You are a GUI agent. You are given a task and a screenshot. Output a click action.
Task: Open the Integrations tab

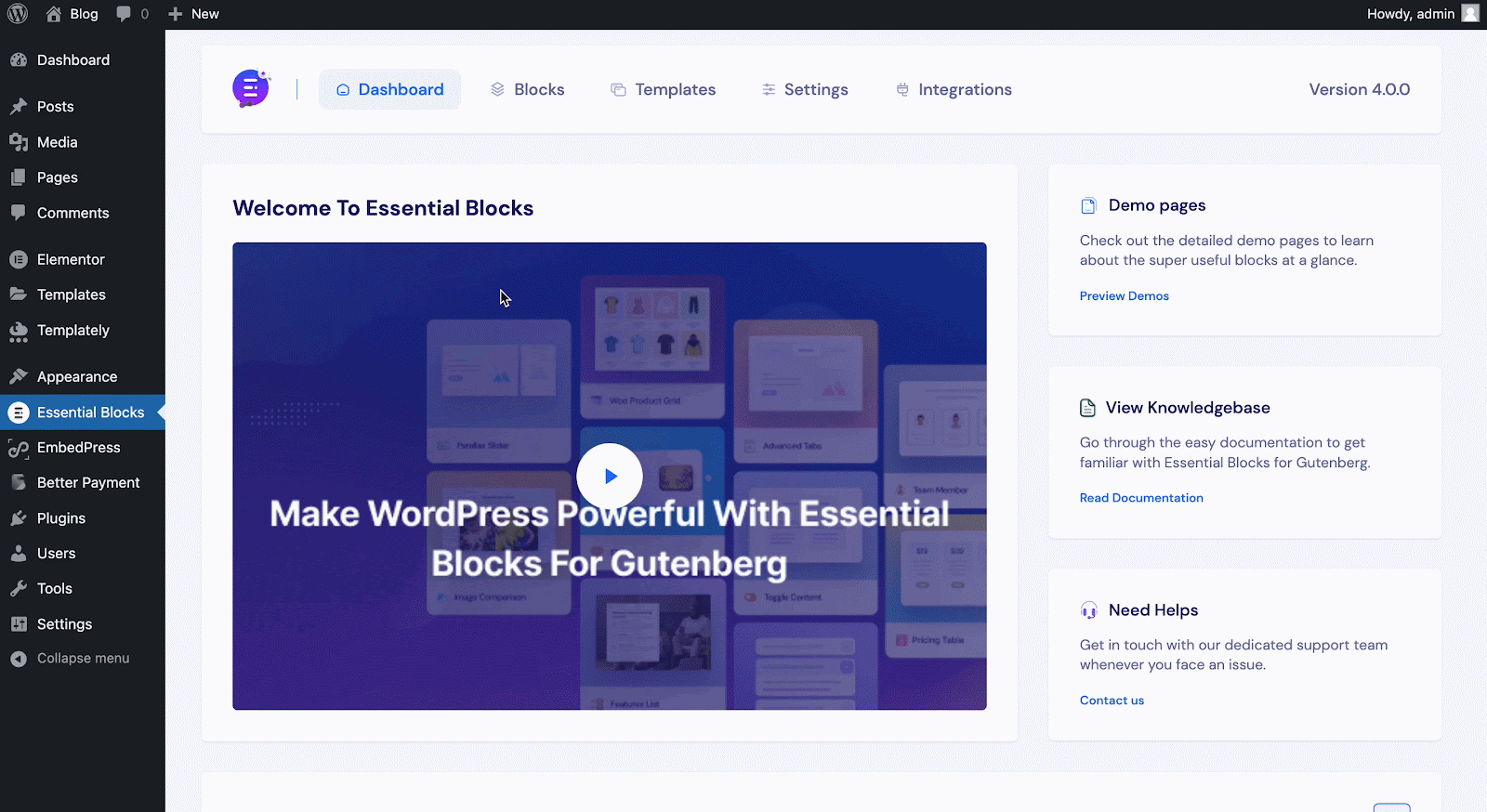[x=954, y=89]
